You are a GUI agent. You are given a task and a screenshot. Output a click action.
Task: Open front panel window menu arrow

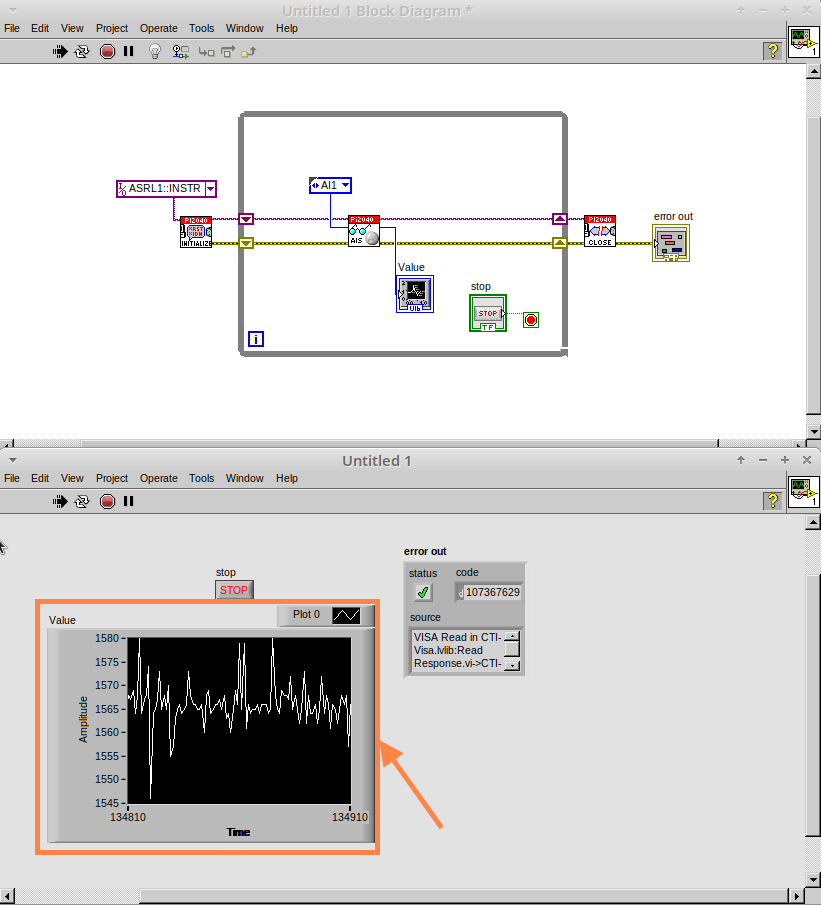(x=13, y=460)
